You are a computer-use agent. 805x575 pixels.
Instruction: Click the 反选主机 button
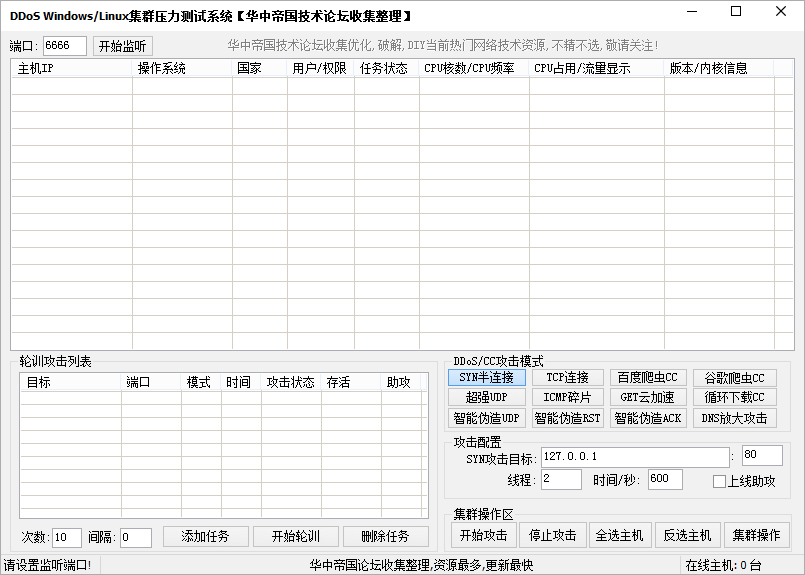(x=687, y=535)
